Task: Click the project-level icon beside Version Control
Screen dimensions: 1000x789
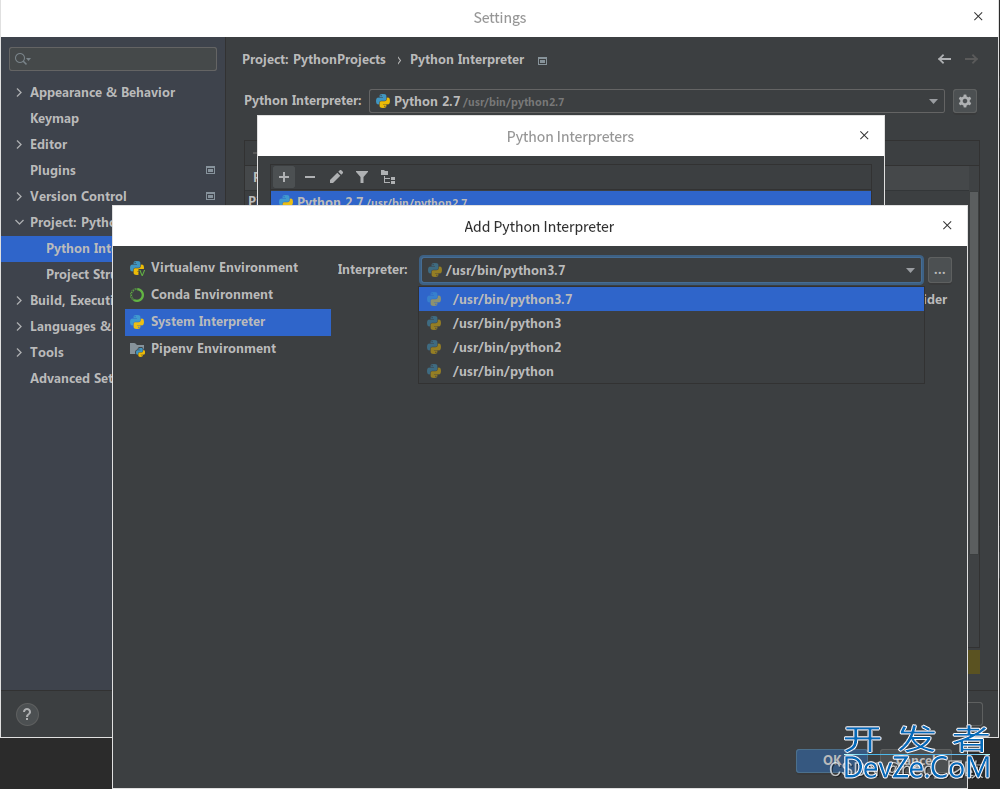Action: [210, 196]
